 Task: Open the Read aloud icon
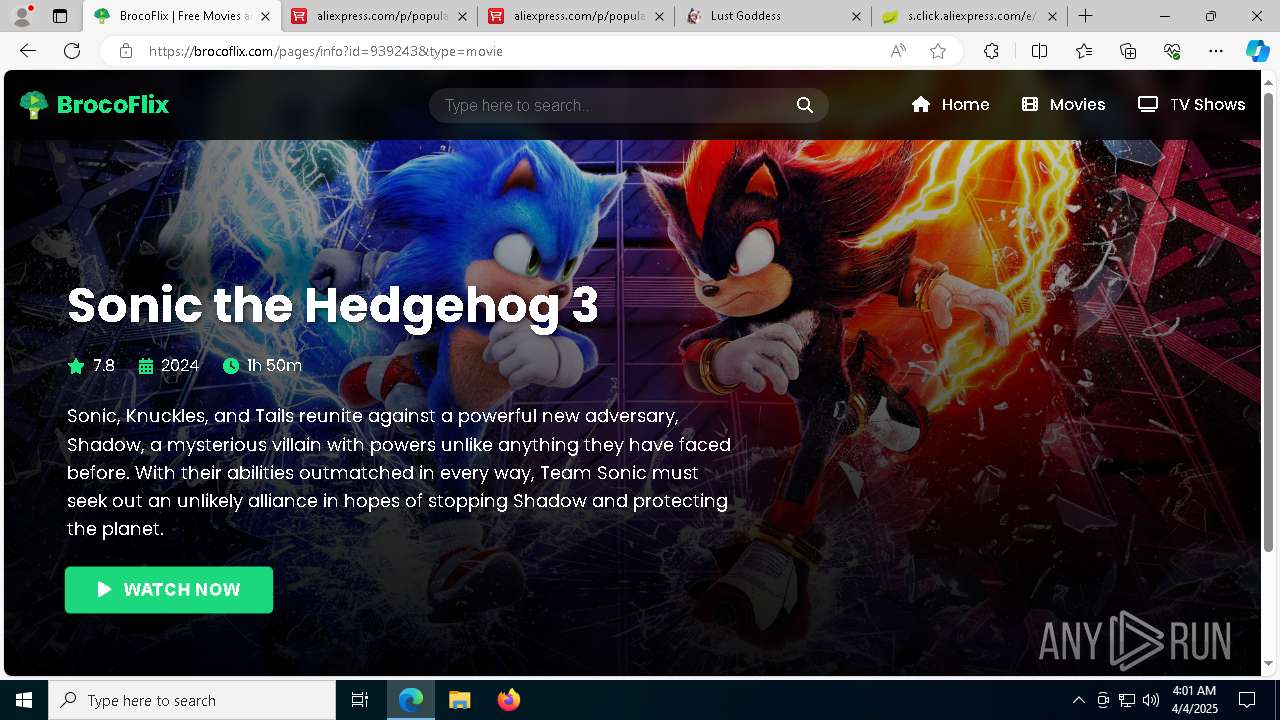point(898,51)
